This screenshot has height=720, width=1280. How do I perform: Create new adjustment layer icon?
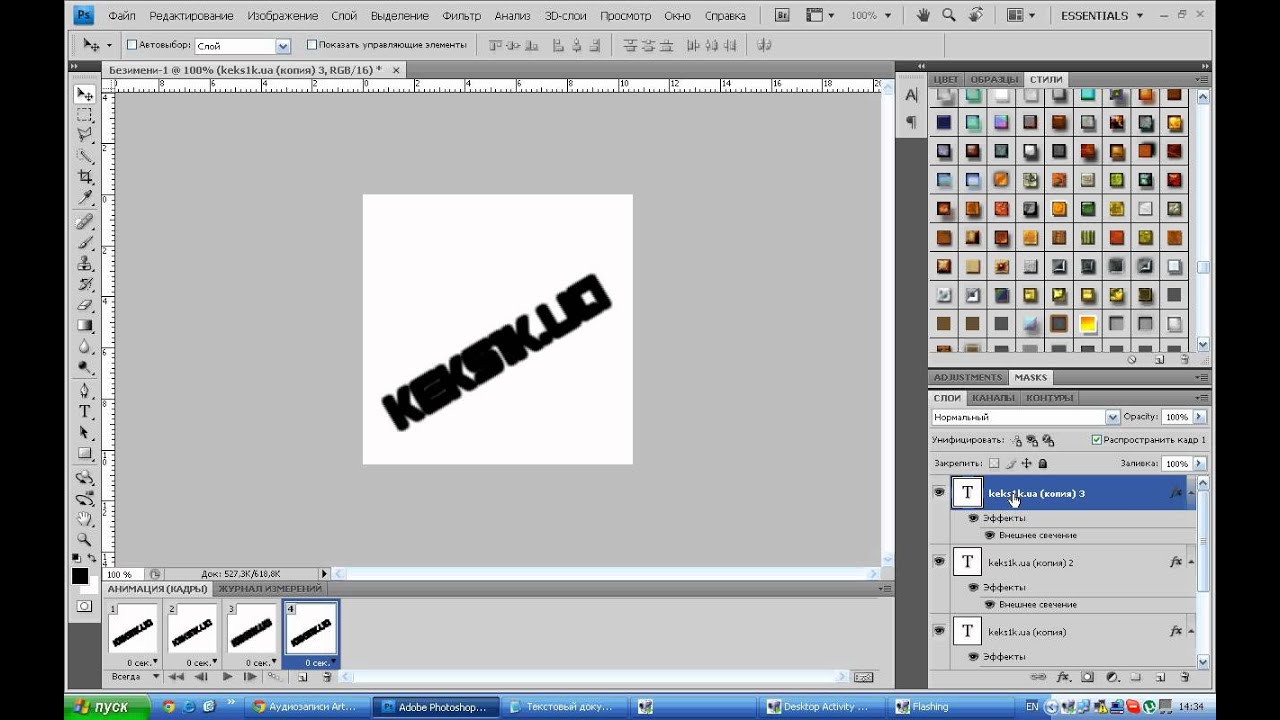click(x=1111, y=677)
